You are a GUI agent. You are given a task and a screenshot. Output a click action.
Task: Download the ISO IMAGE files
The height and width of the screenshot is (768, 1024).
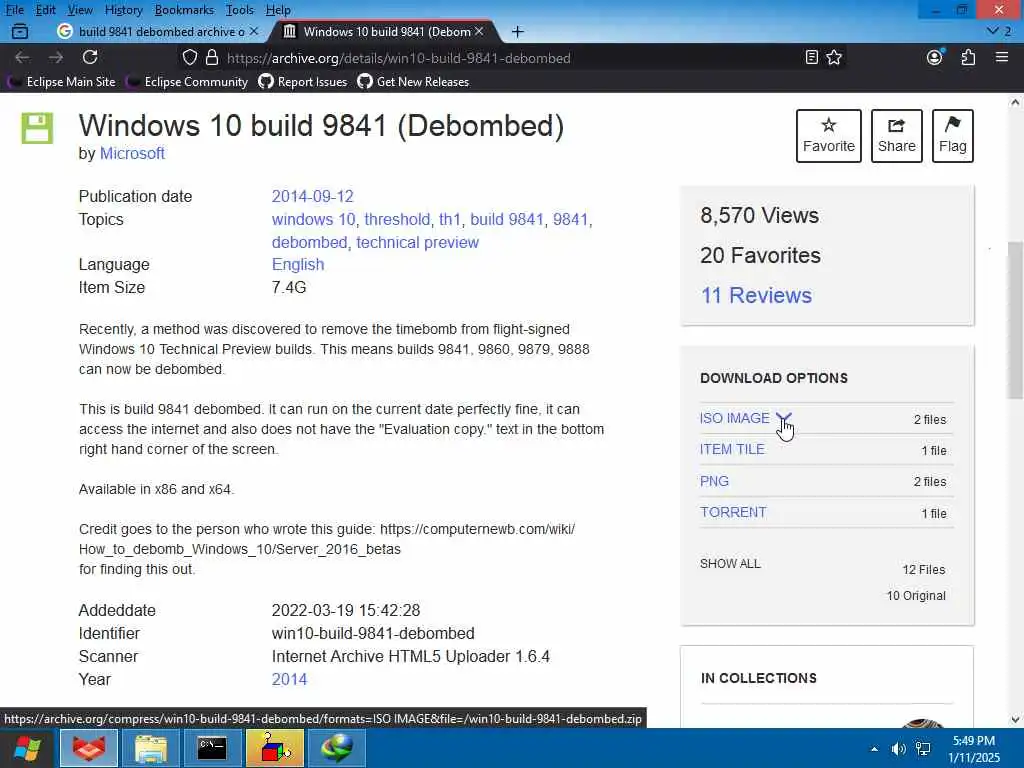[x=735, y=418]
